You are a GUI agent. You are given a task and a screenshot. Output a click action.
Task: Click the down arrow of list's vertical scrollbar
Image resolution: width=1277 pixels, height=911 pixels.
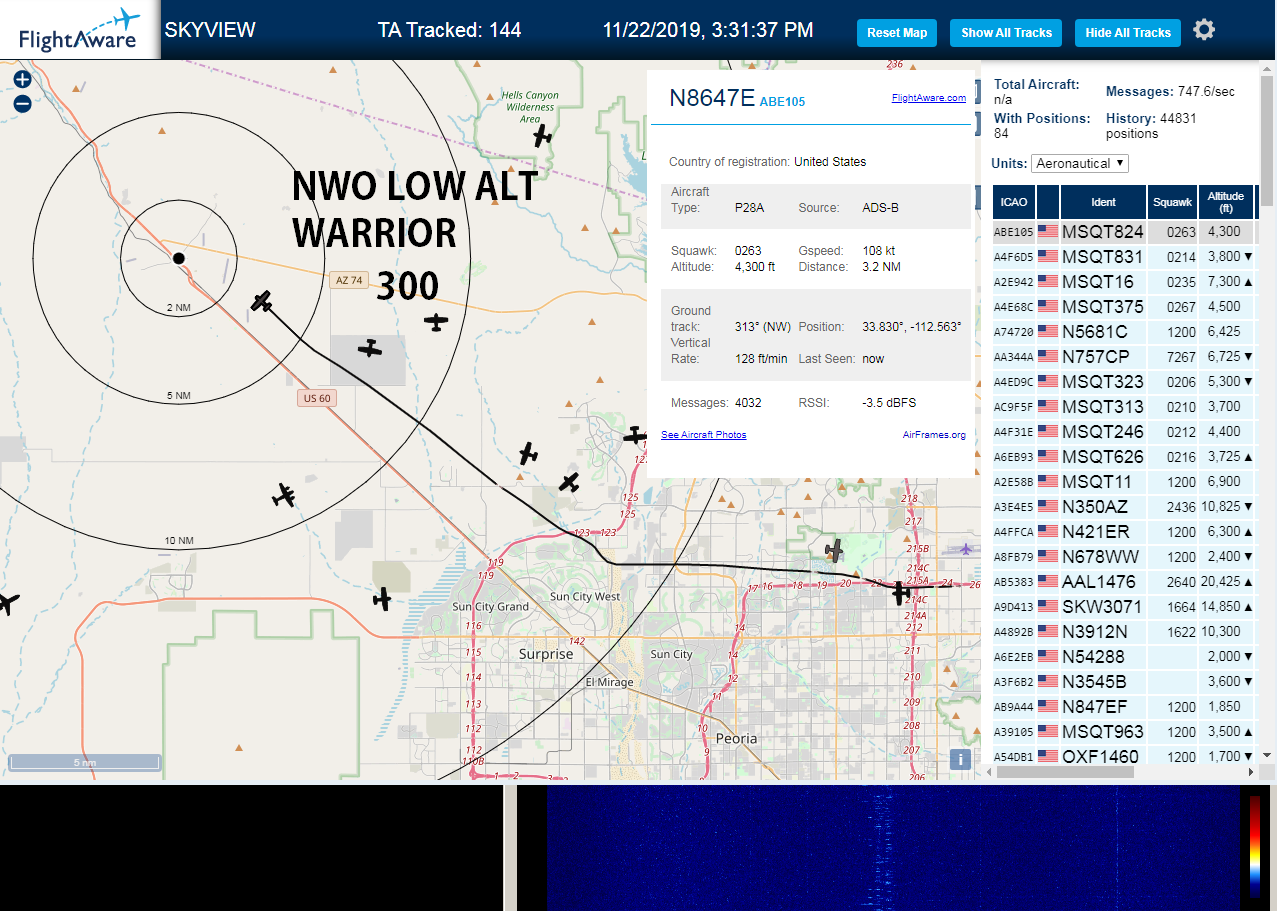(1267, 756)
